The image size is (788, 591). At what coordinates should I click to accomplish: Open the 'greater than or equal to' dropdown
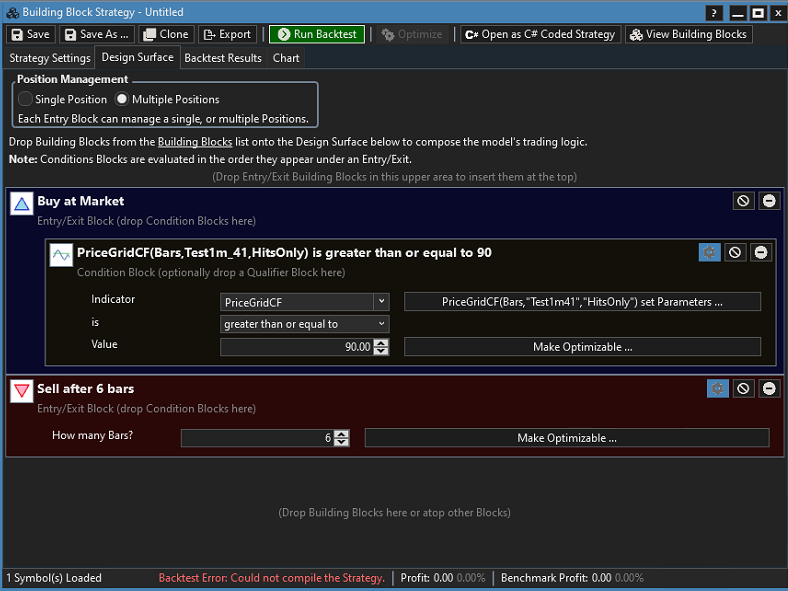305,324
